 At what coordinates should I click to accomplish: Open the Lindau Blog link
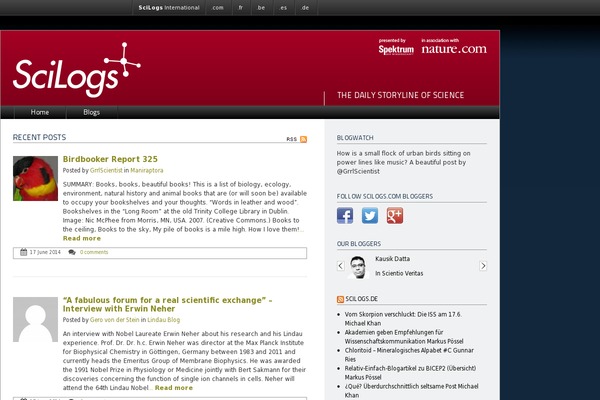[163, 320]
